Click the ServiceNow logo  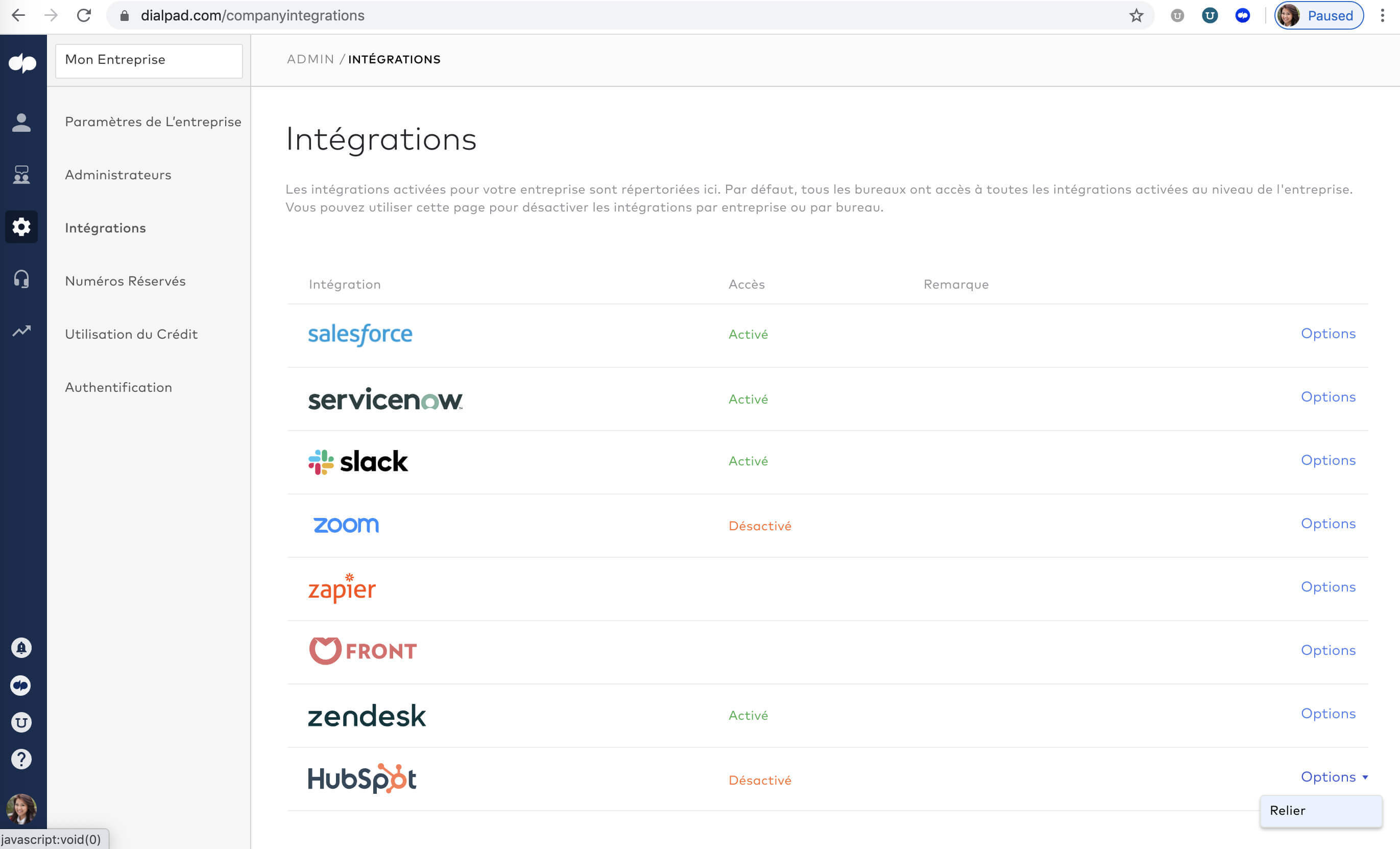coord(385,399)
